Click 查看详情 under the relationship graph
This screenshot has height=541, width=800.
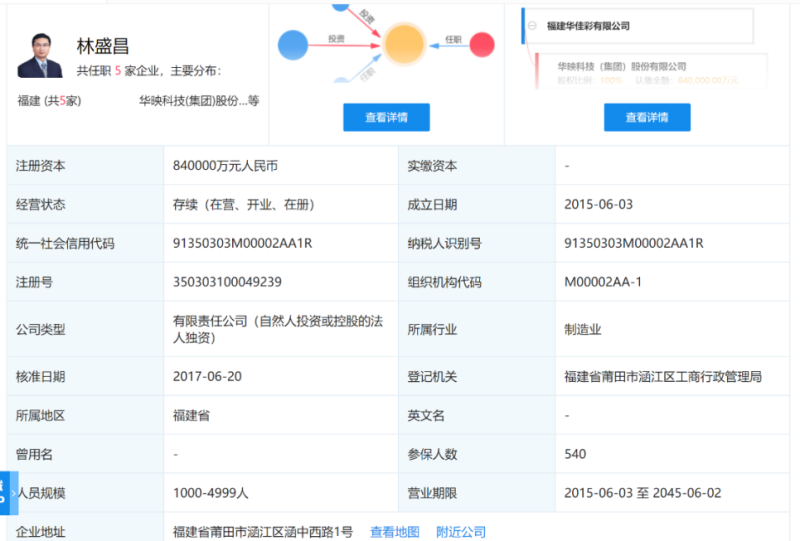coord(386,117)
